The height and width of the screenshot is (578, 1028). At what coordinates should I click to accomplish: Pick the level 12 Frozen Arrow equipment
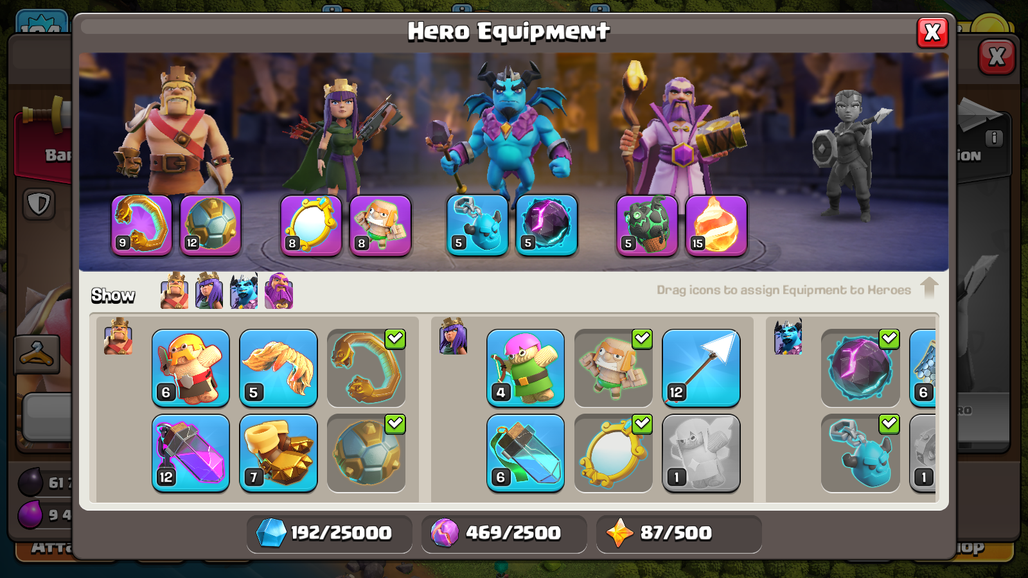point(701,368)
